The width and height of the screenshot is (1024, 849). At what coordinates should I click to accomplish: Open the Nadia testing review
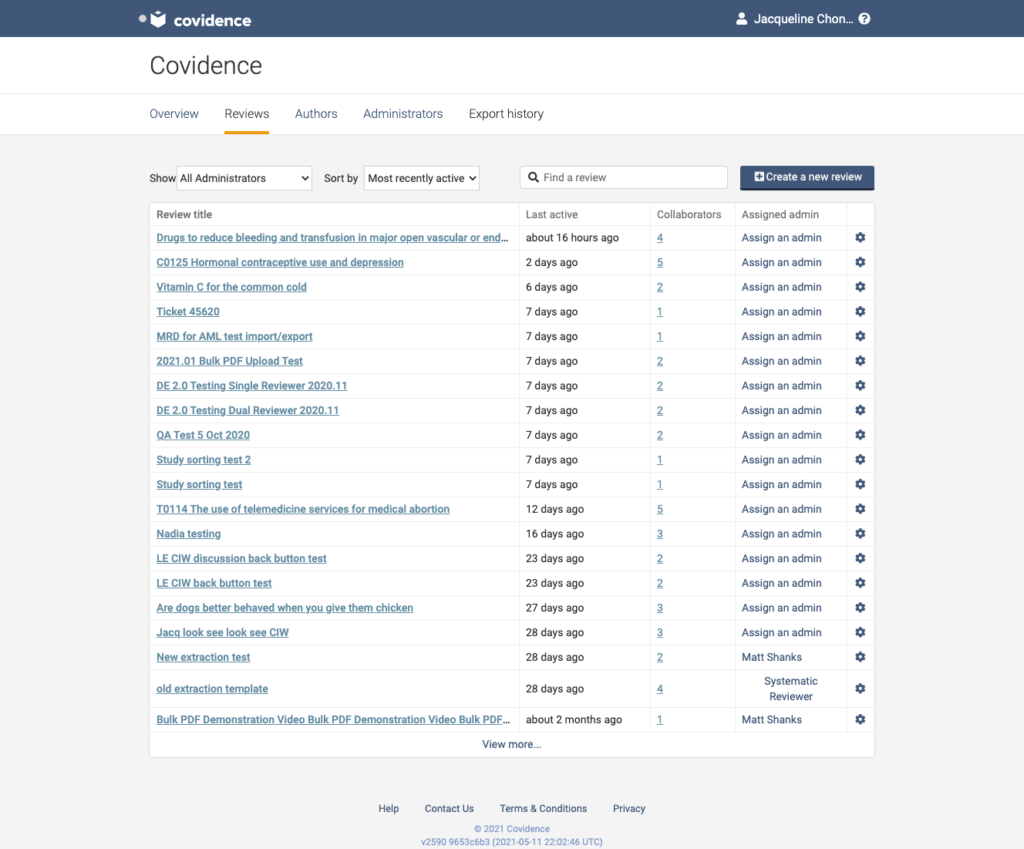coord(189,534)
